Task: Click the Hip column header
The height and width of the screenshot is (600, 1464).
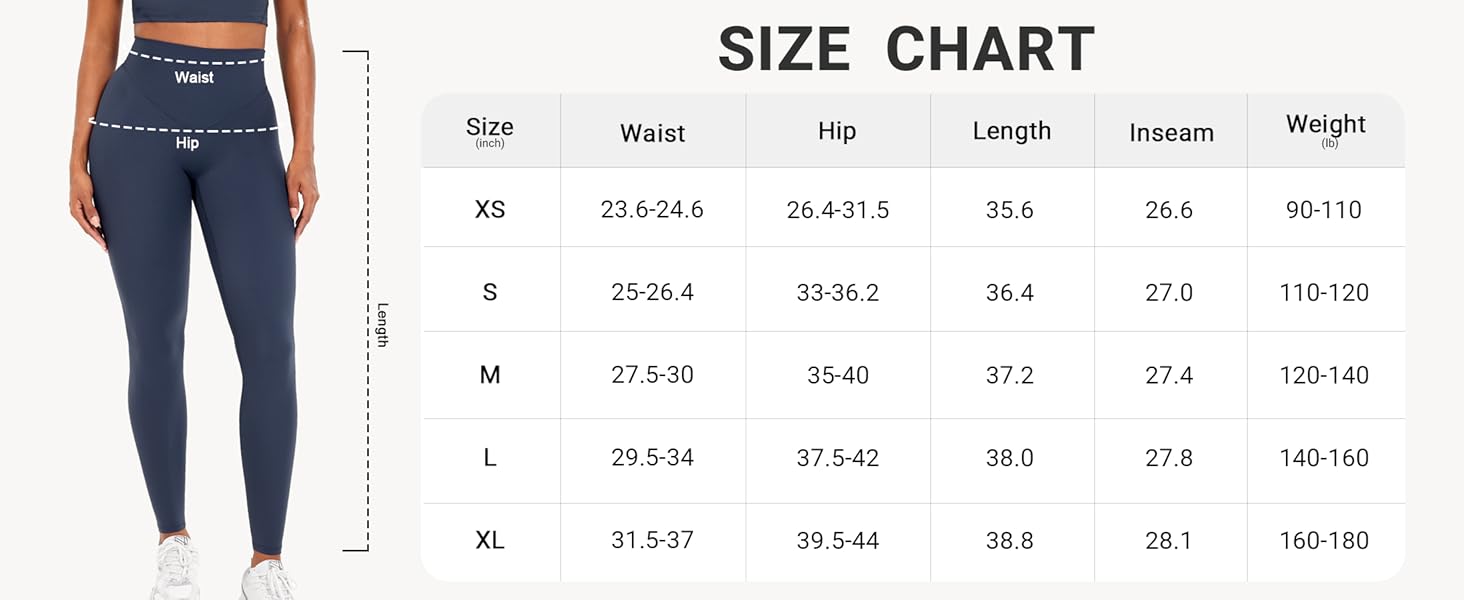Action: [837, 131]
